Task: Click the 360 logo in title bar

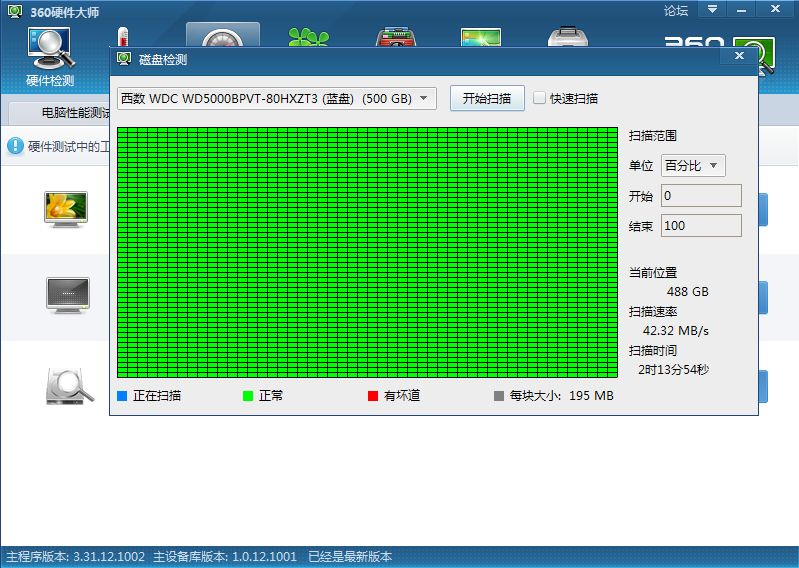Action: point(13,10)
